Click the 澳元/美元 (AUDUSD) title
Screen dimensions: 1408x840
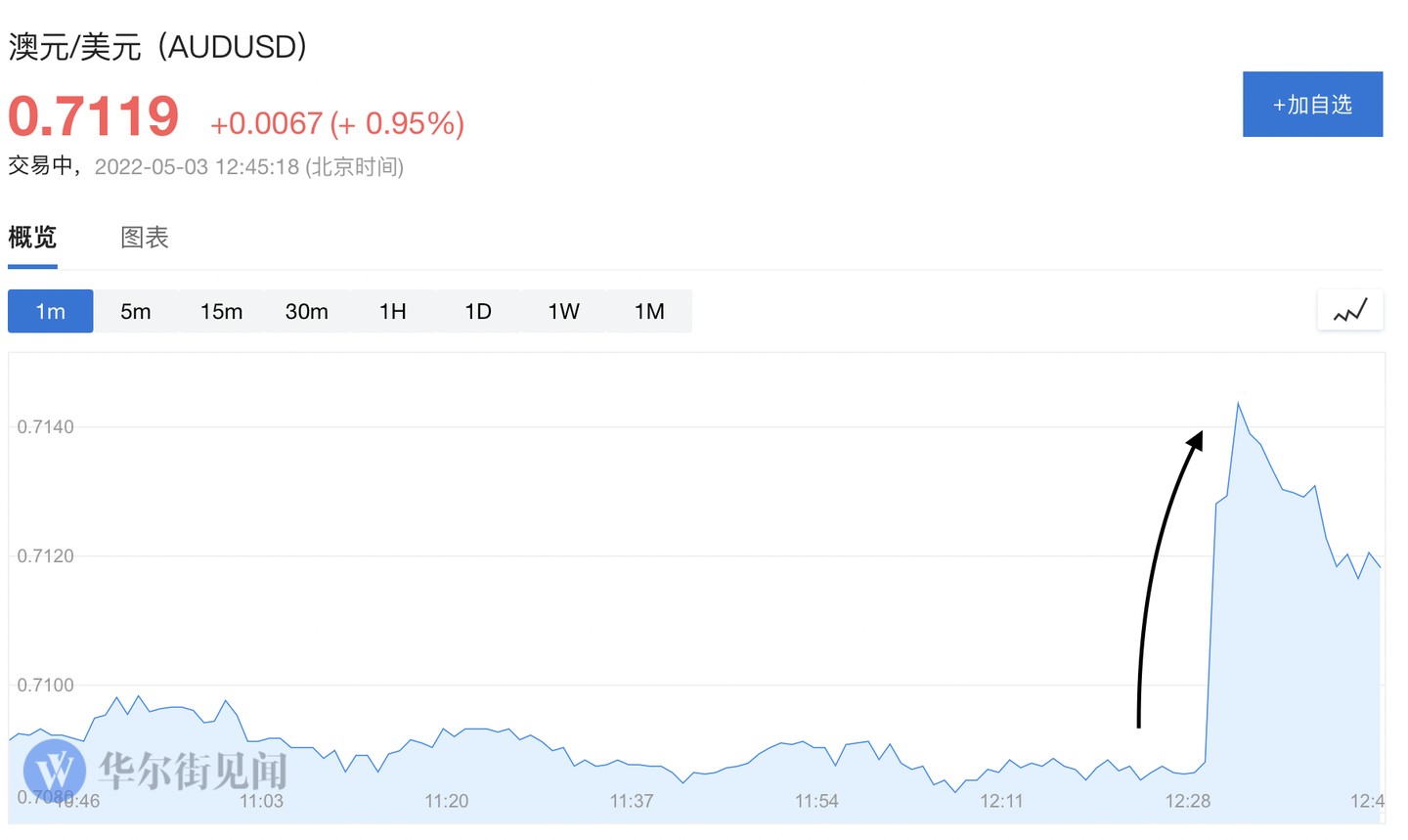click(158, 46)
